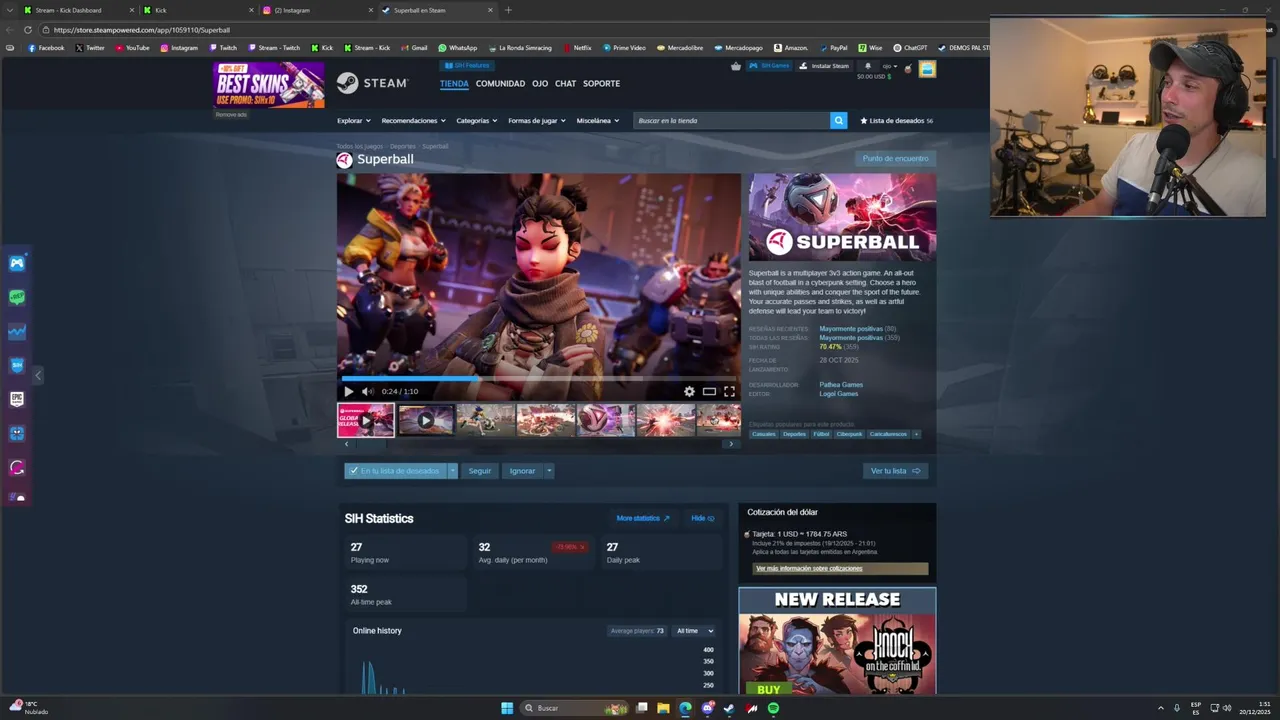The image size is (1280, 720).
Task: Open the notifications bell
Action: (868, 66)
